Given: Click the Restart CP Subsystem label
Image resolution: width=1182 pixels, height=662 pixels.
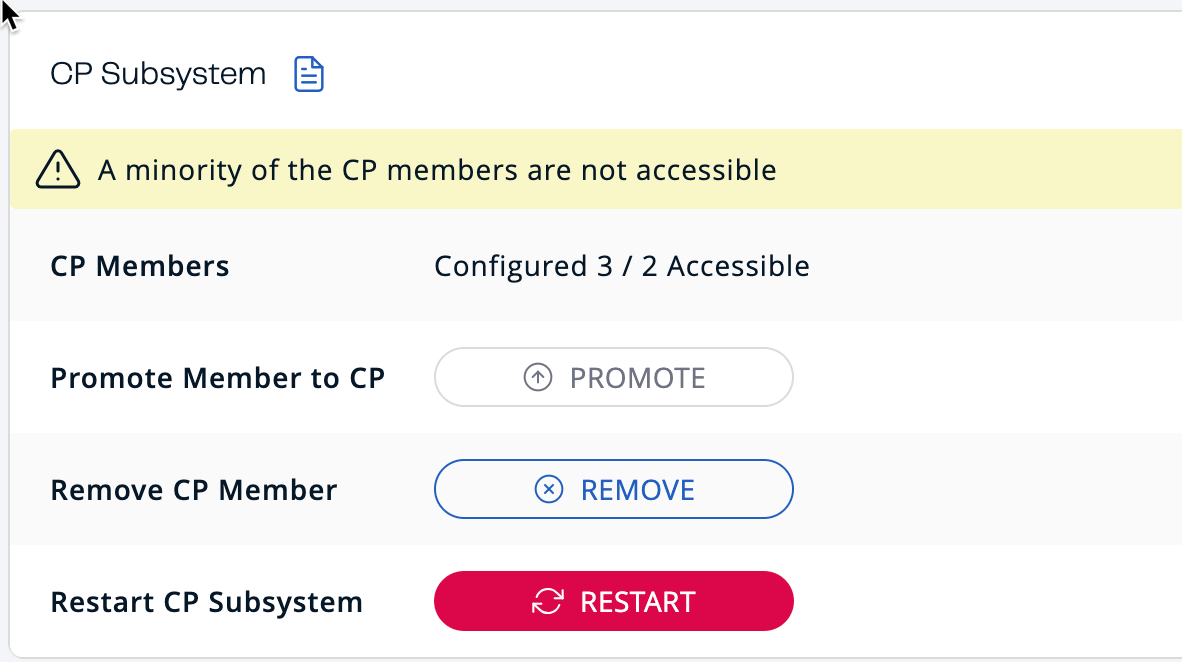Looking at the screenshot, I should [205, 601].
